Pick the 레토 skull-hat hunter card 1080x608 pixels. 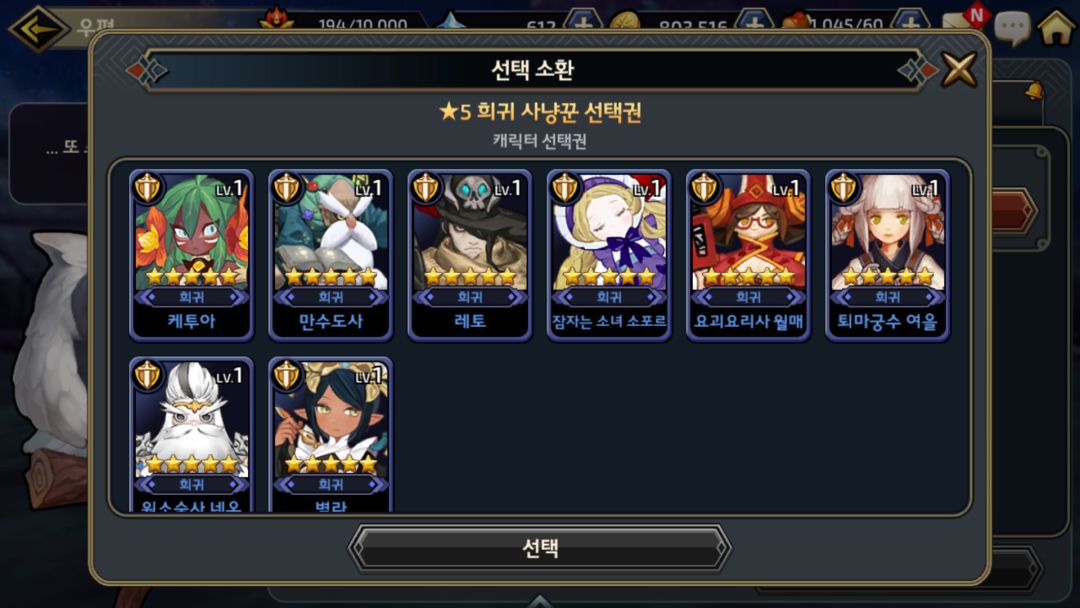point(470,255)
